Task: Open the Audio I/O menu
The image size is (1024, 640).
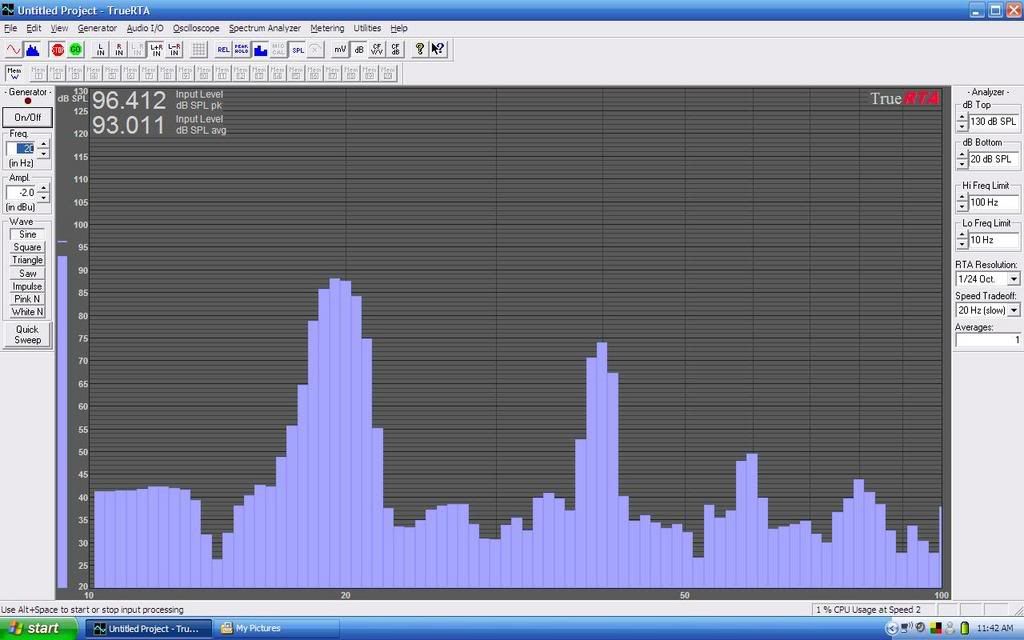Action: tap(145, 28)
